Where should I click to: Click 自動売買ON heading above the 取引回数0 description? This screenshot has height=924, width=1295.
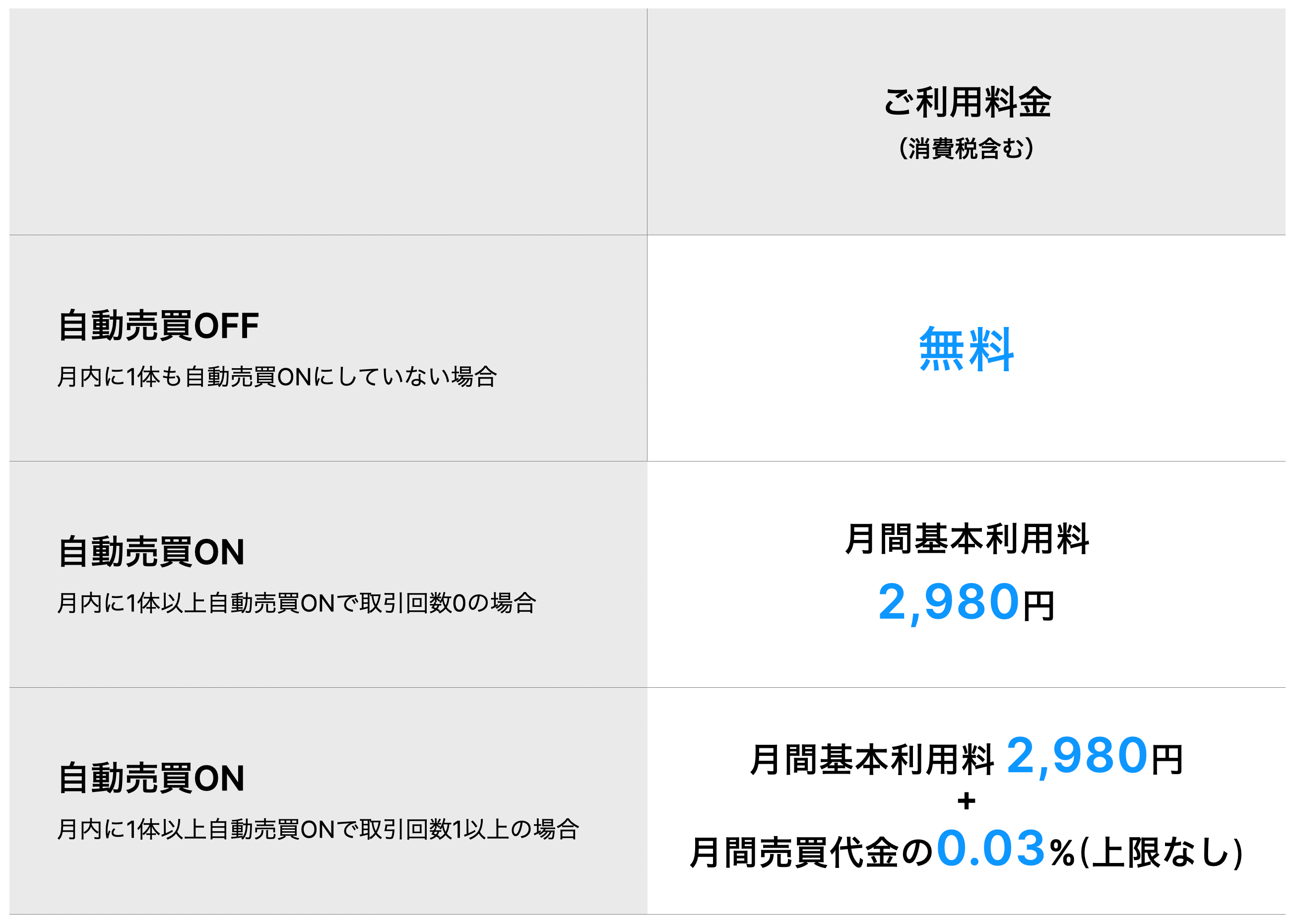pos(151,552)
